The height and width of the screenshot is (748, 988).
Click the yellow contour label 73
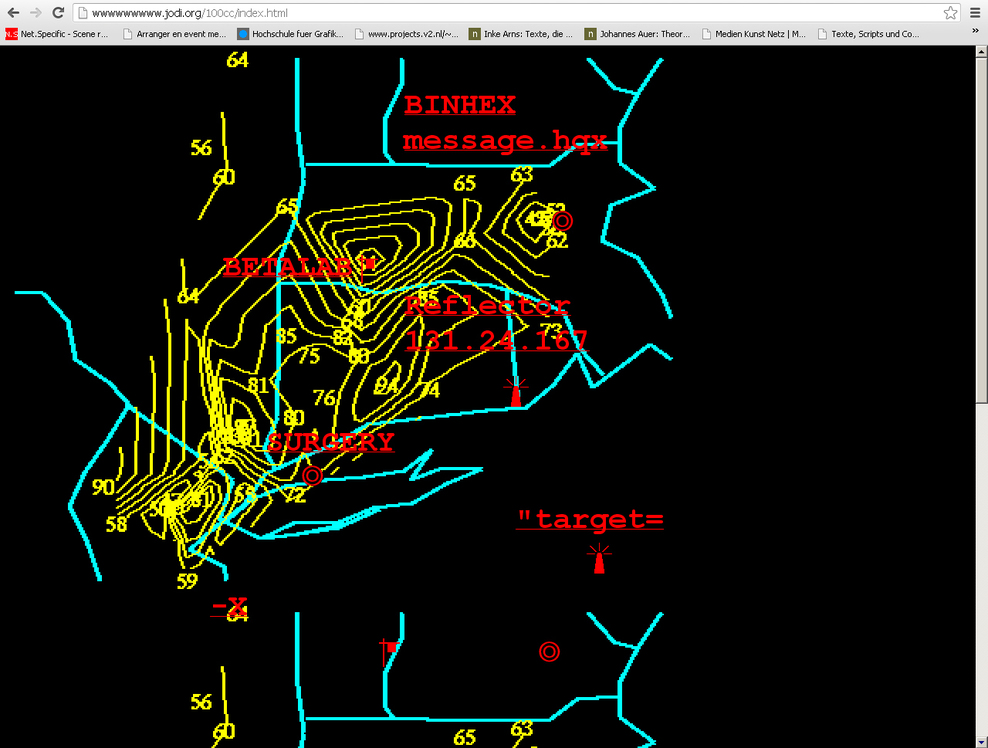550,329
